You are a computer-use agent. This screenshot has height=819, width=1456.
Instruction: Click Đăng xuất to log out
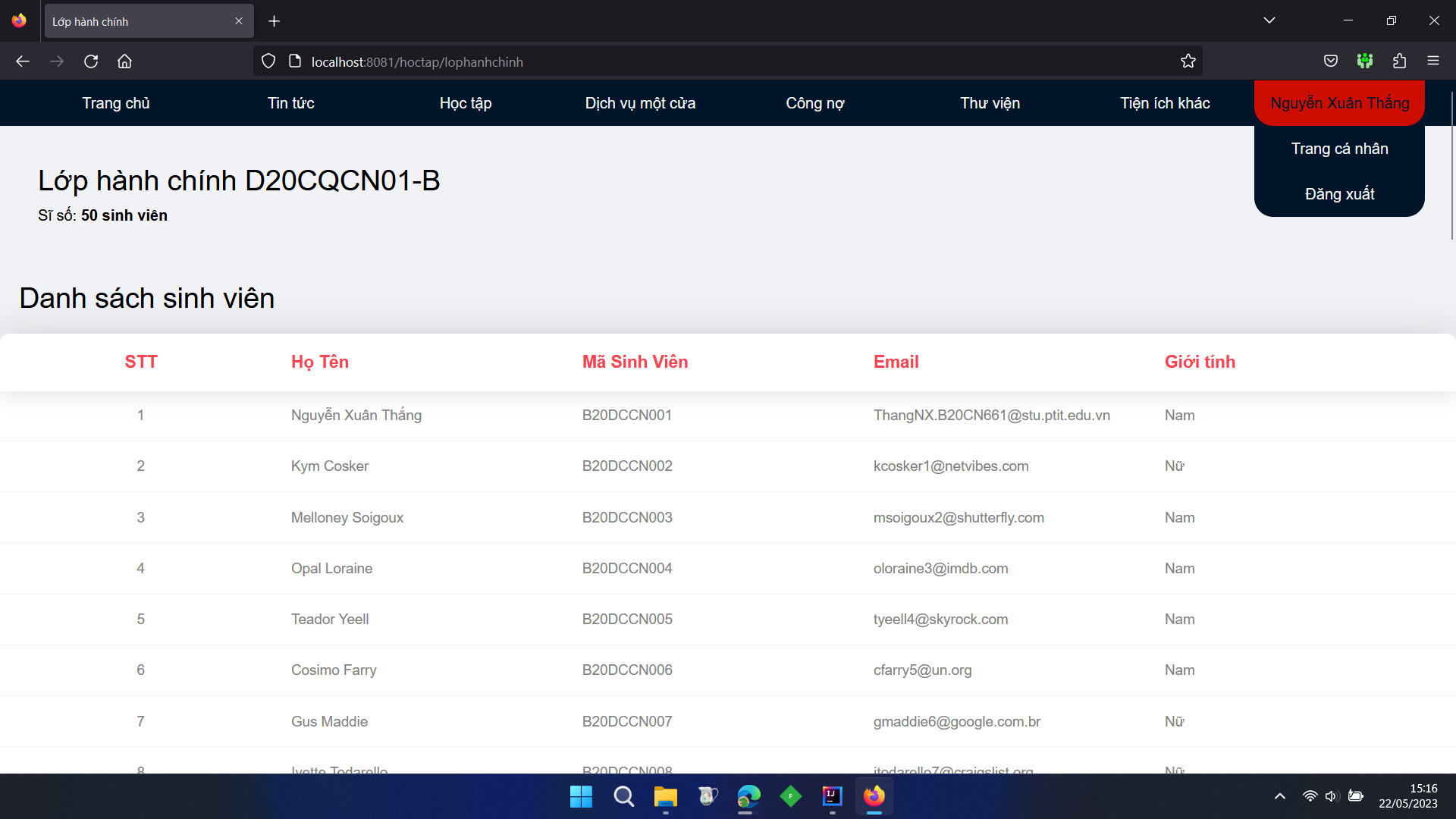1339,193
